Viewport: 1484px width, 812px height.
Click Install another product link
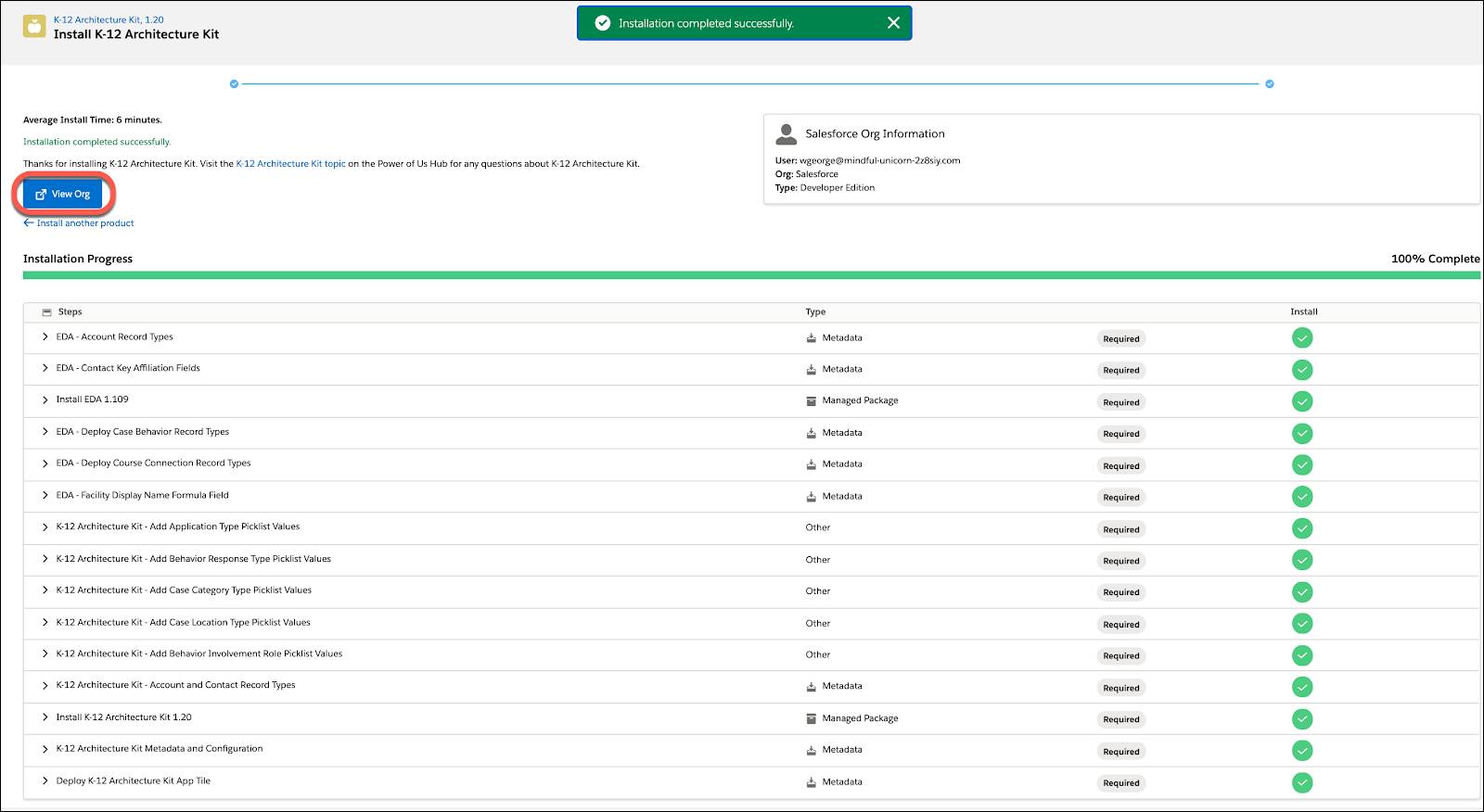pyautogui.click(x=79, y=223)
